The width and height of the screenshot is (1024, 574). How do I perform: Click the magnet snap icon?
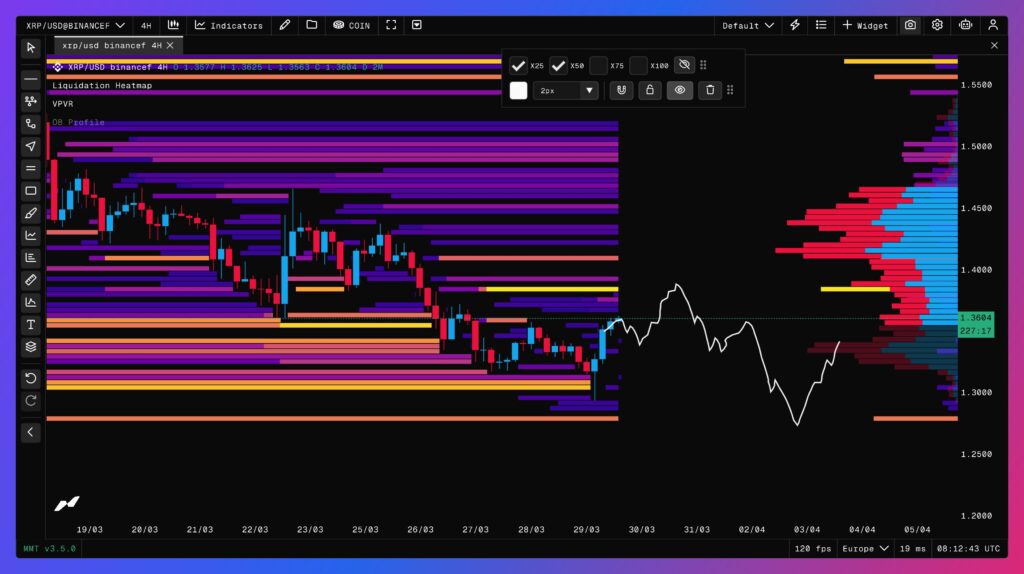pyautogui.click(x=621, y=90)
